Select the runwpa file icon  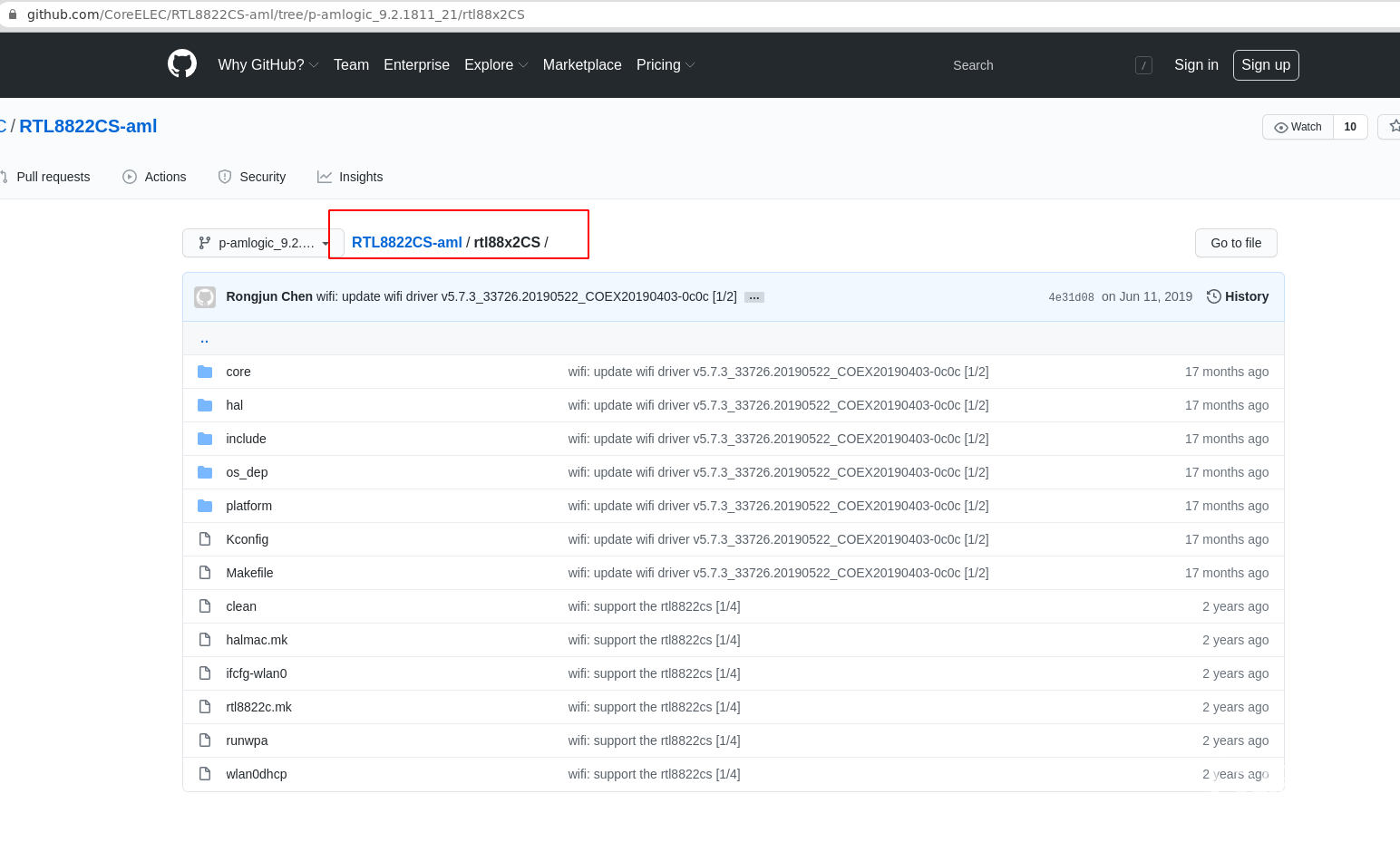(205, 740)
